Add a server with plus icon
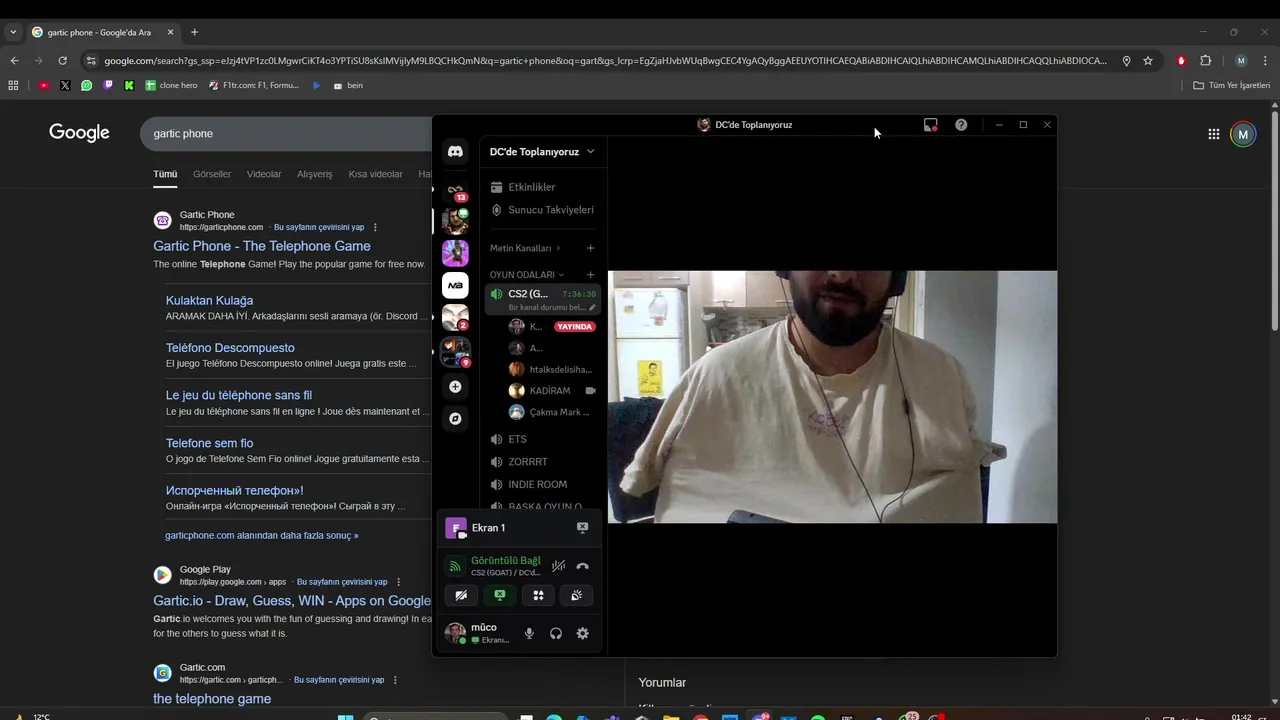 pos(455,387)
